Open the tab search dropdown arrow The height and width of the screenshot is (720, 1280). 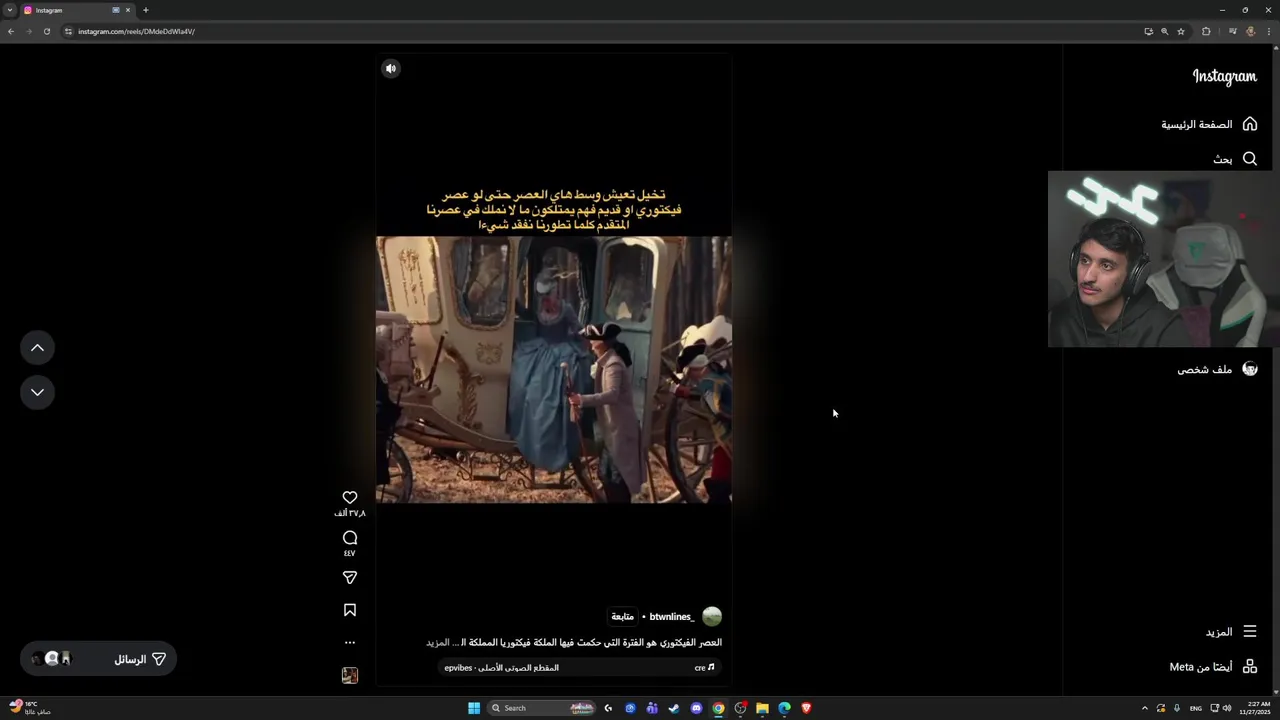[x=10, y=10]
